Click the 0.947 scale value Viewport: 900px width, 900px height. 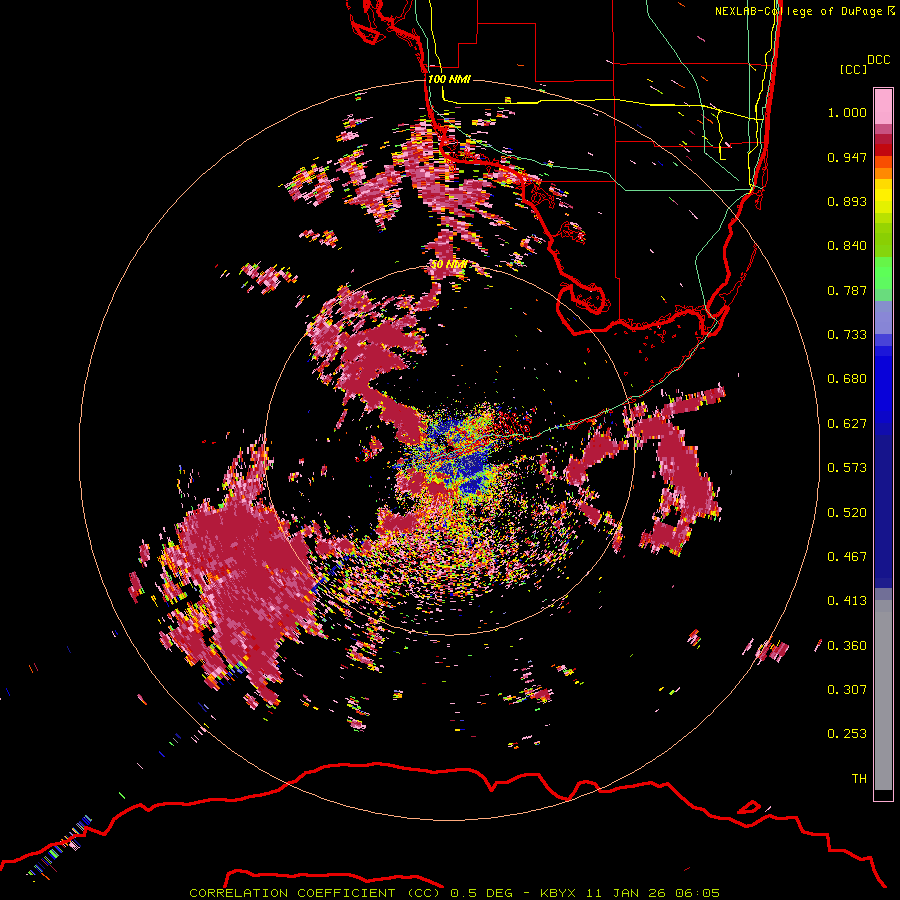pyautogui.click(x=847, y=157)
